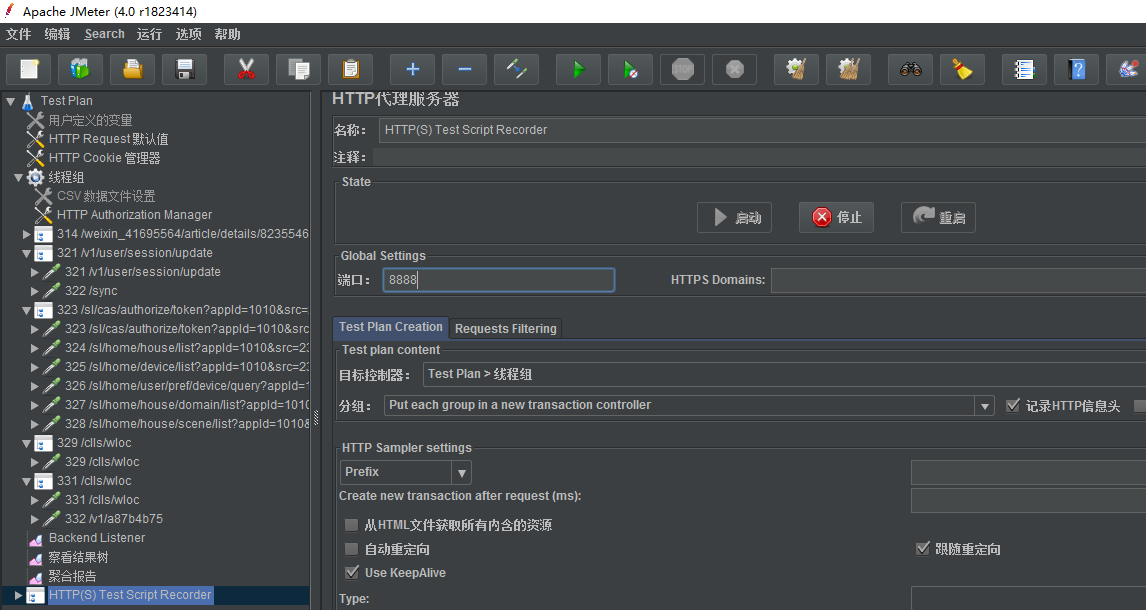Screen dimensions: 1146x610
Task: Click the 停止 stop button
Action: point(836,218)
